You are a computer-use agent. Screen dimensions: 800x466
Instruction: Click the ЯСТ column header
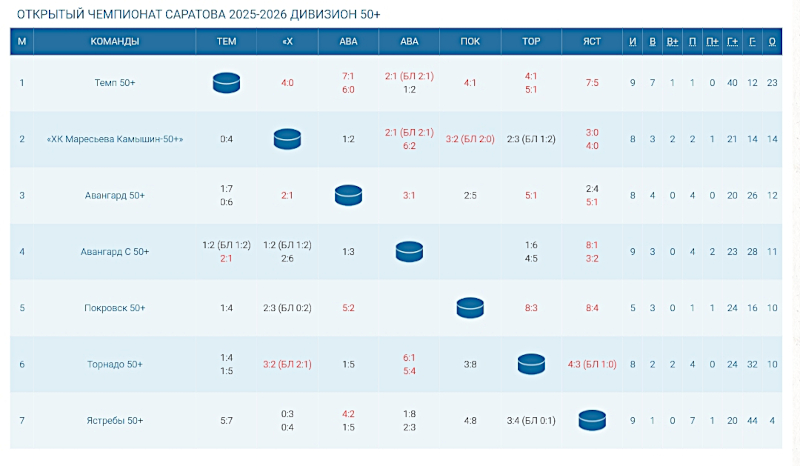(592, 41)
